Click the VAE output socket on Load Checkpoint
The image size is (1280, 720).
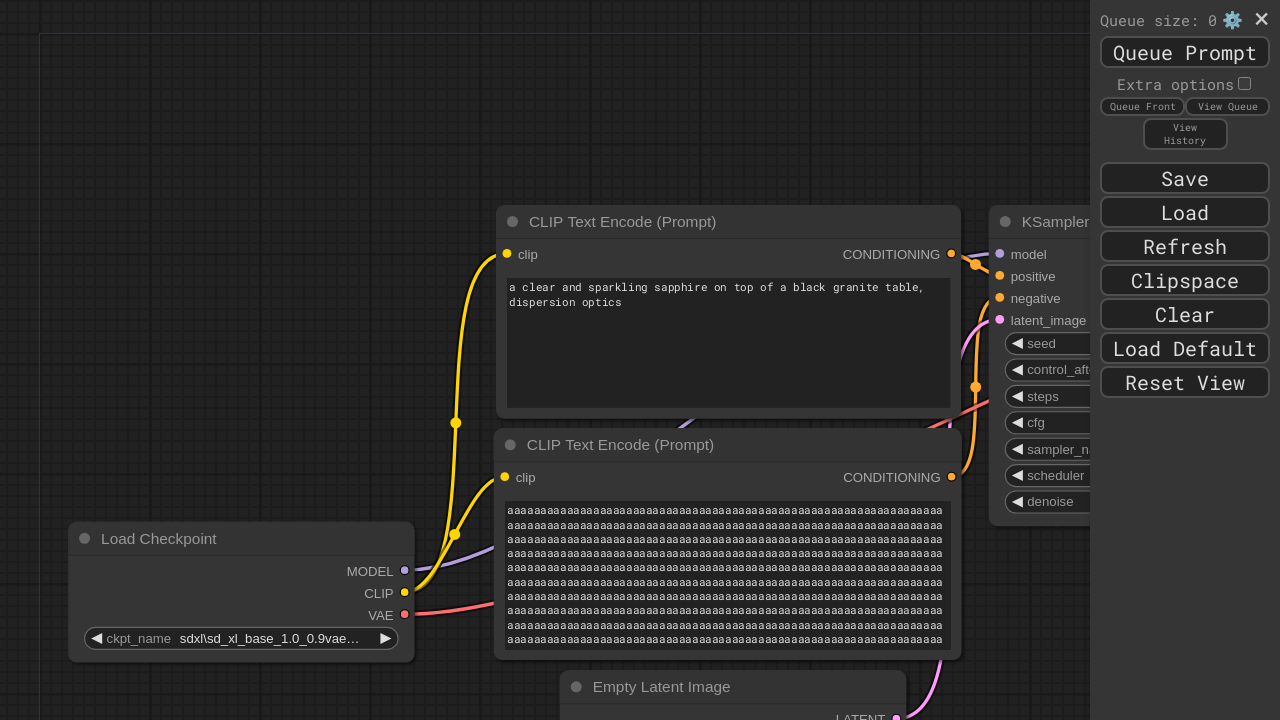tap(405, 615)
